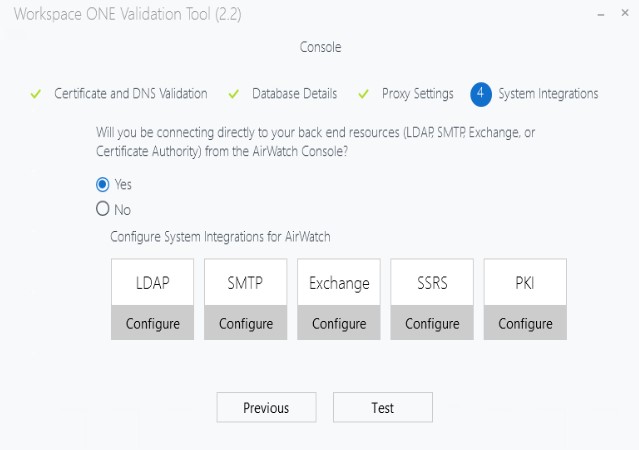Click the checkmark beside Proxy Settings
Viewport: 639px width, 450px height.
[x=364, y=94]
